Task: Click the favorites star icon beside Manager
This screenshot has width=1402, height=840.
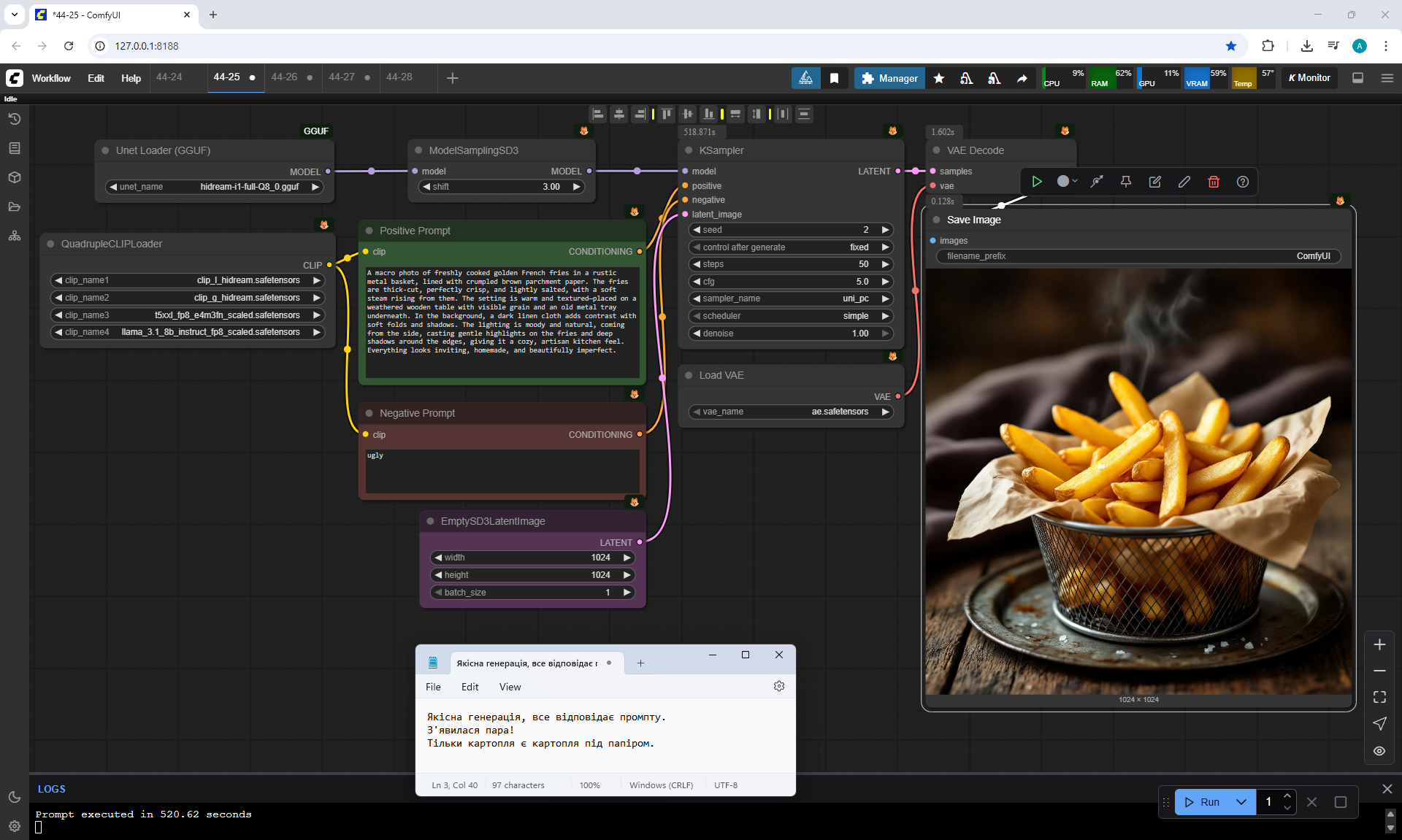Action: point(939,78)
